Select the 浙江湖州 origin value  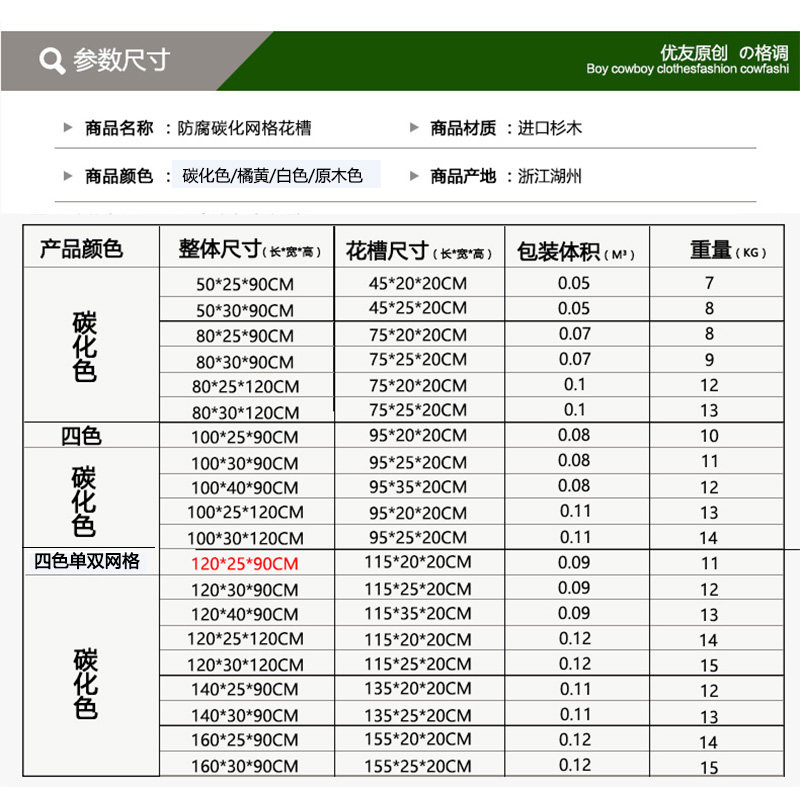tap(549, 176)
